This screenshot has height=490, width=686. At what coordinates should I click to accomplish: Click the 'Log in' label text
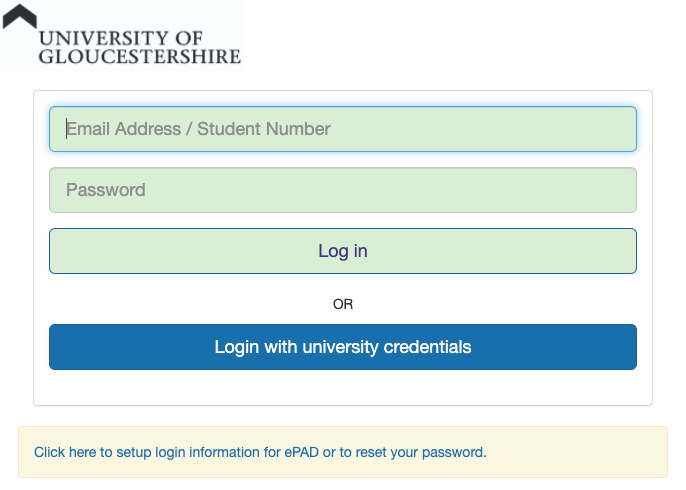click(x=343, y=251)
